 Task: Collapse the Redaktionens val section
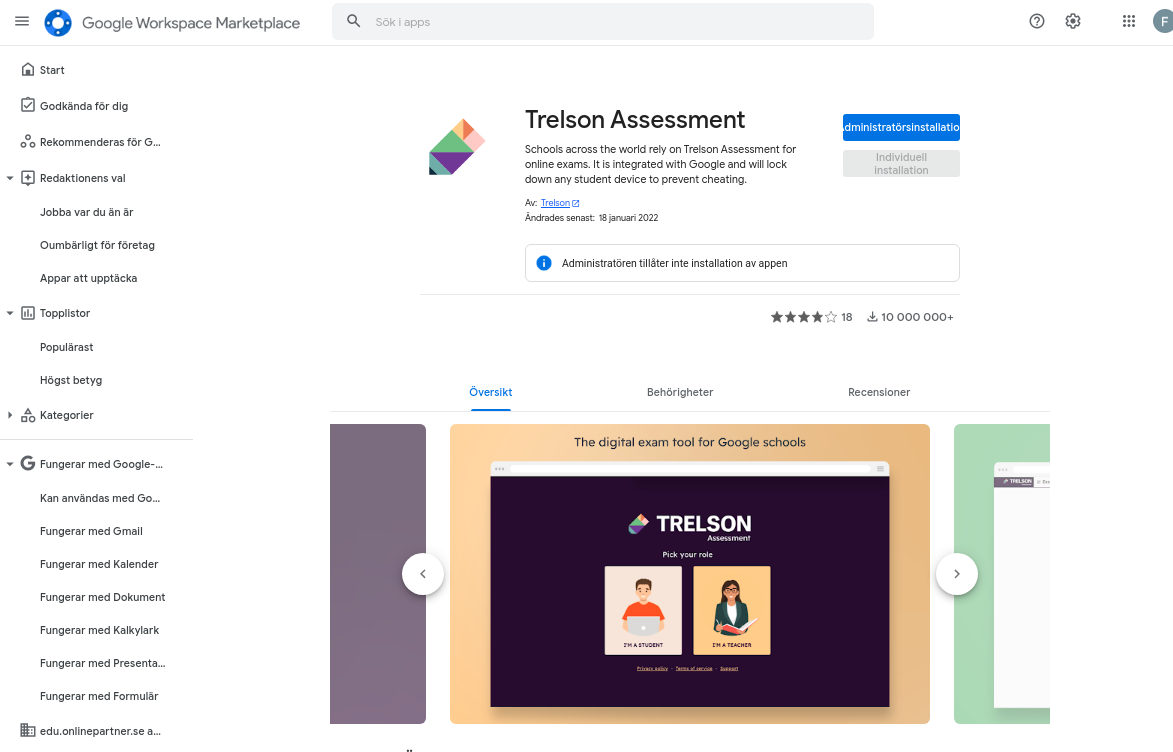point(10,178)
